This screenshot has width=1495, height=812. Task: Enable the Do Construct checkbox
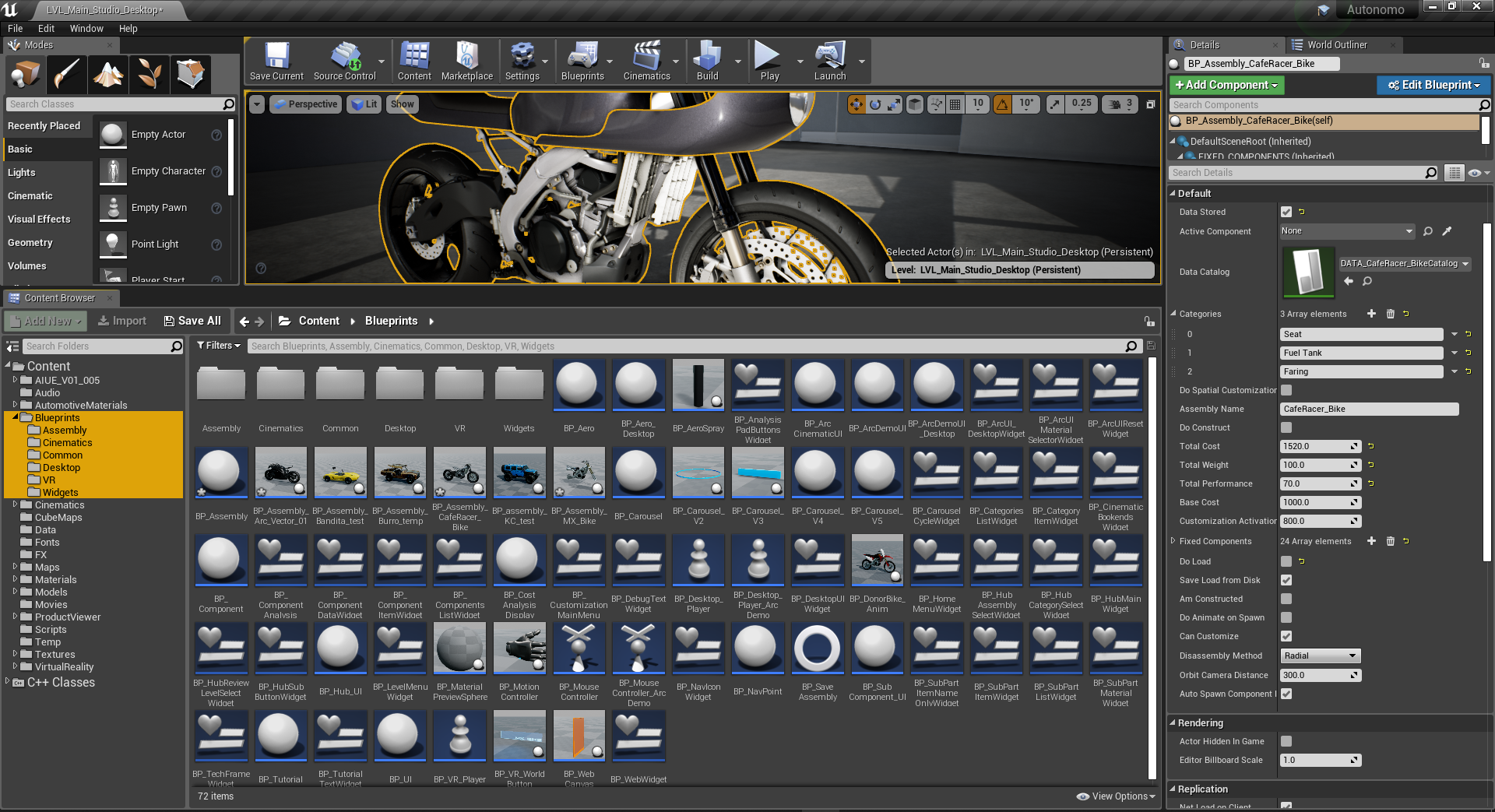tap(1286, 427)
